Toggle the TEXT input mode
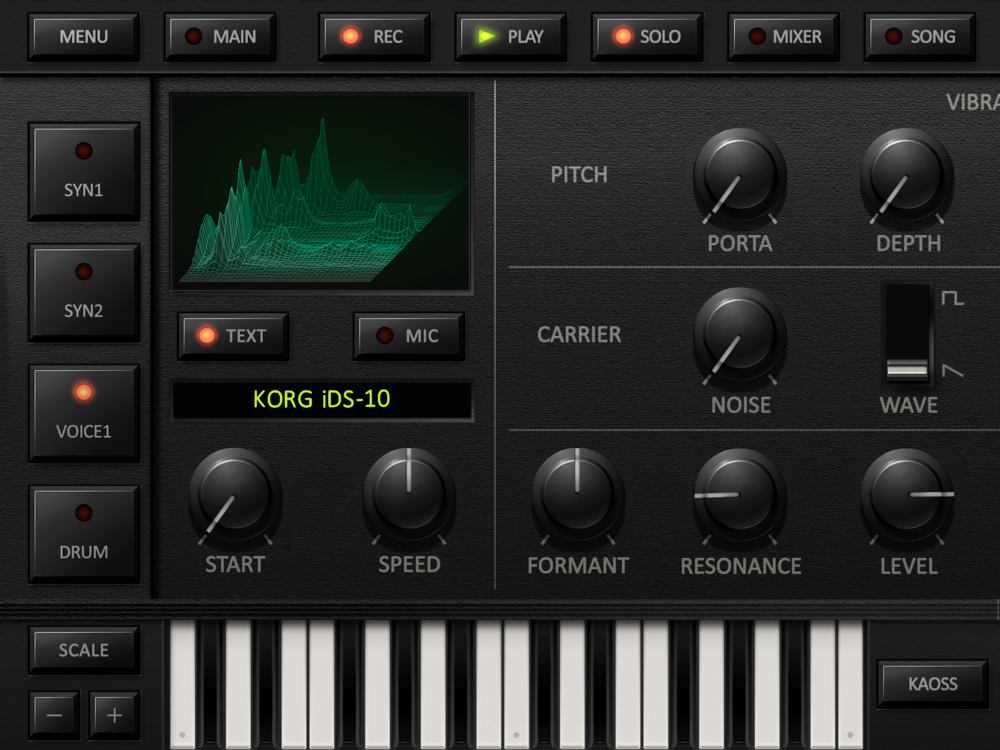 pos(233,335)
